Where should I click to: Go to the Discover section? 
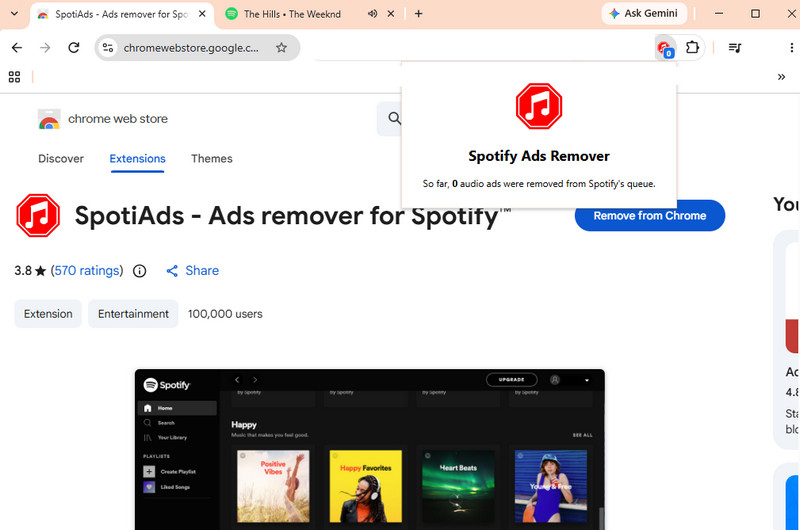coord(61,159)
